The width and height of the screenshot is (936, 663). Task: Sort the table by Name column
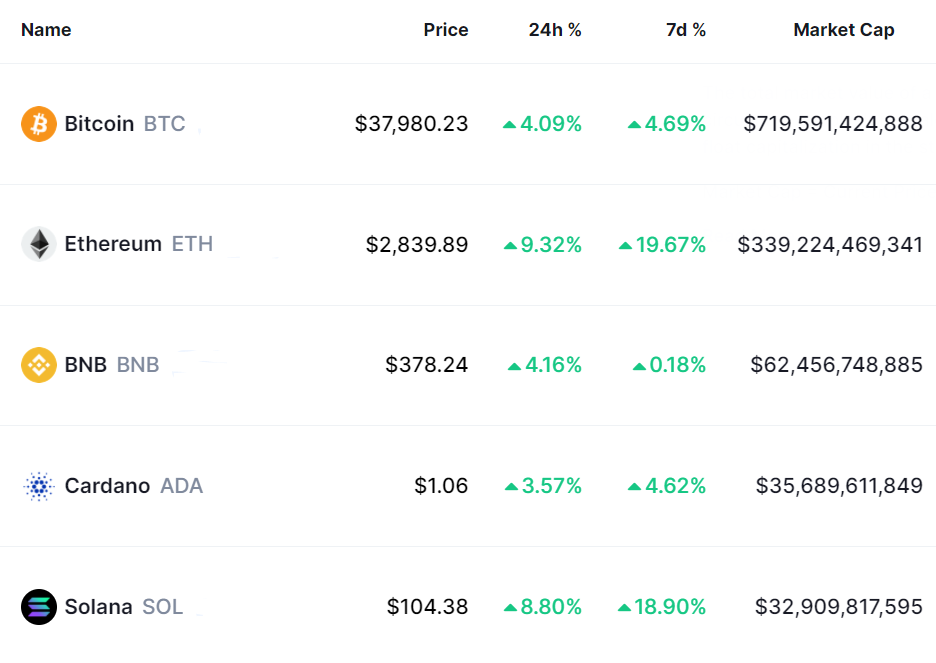[x=46, y=30]
